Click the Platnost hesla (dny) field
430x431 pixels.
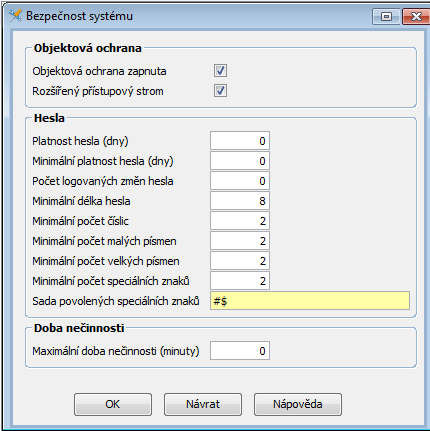click(240, 141)
